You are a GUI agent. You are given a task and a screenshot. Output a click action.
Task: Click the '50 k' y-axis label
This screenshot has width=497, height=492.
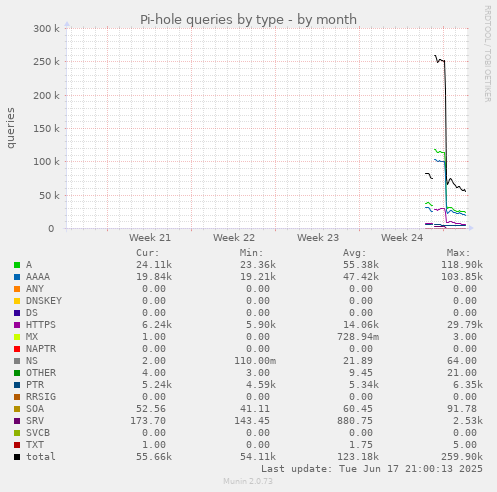(49, 195)
